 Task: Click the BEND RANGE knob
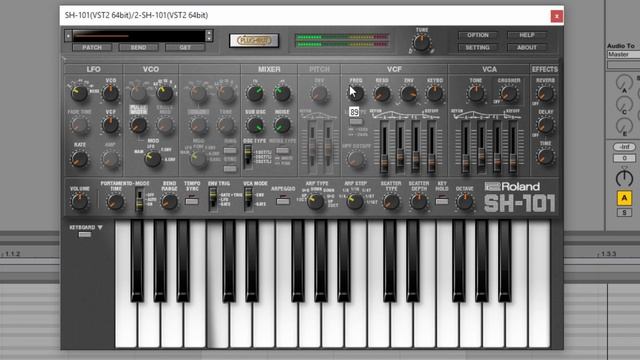point(169,202)
